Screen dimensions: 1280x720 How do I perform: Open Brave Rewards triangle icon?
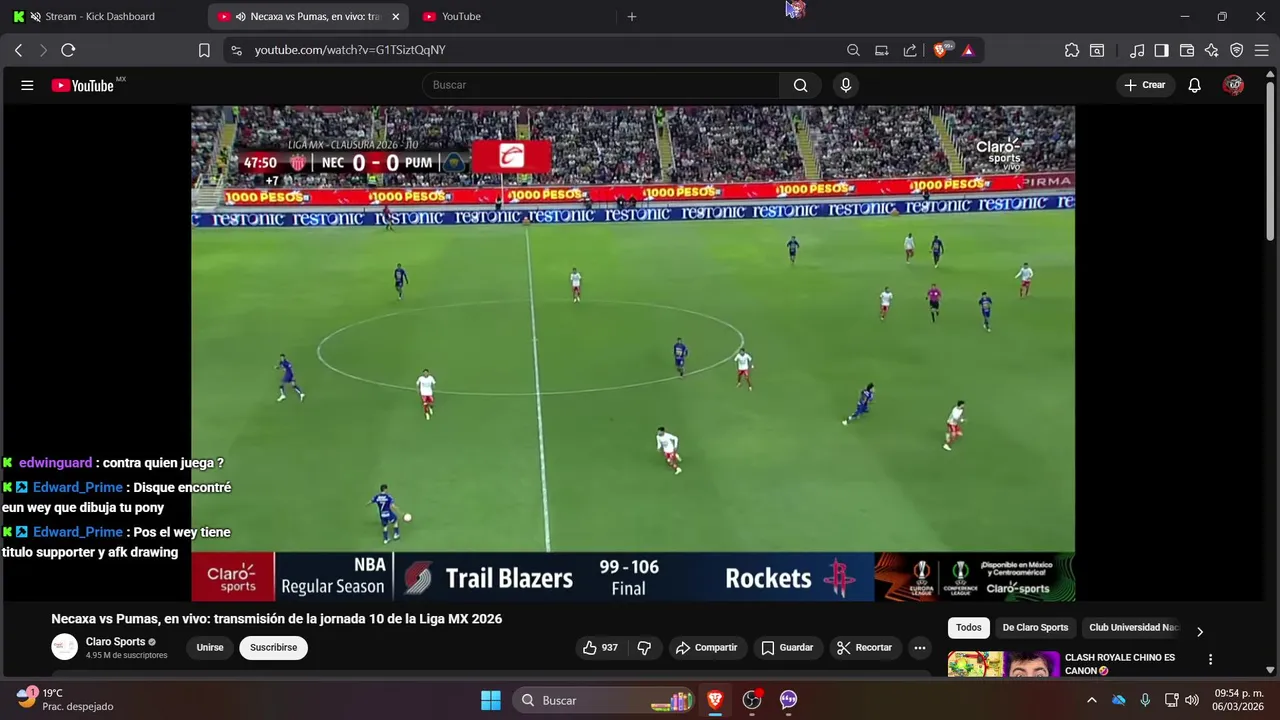(968, 50)
